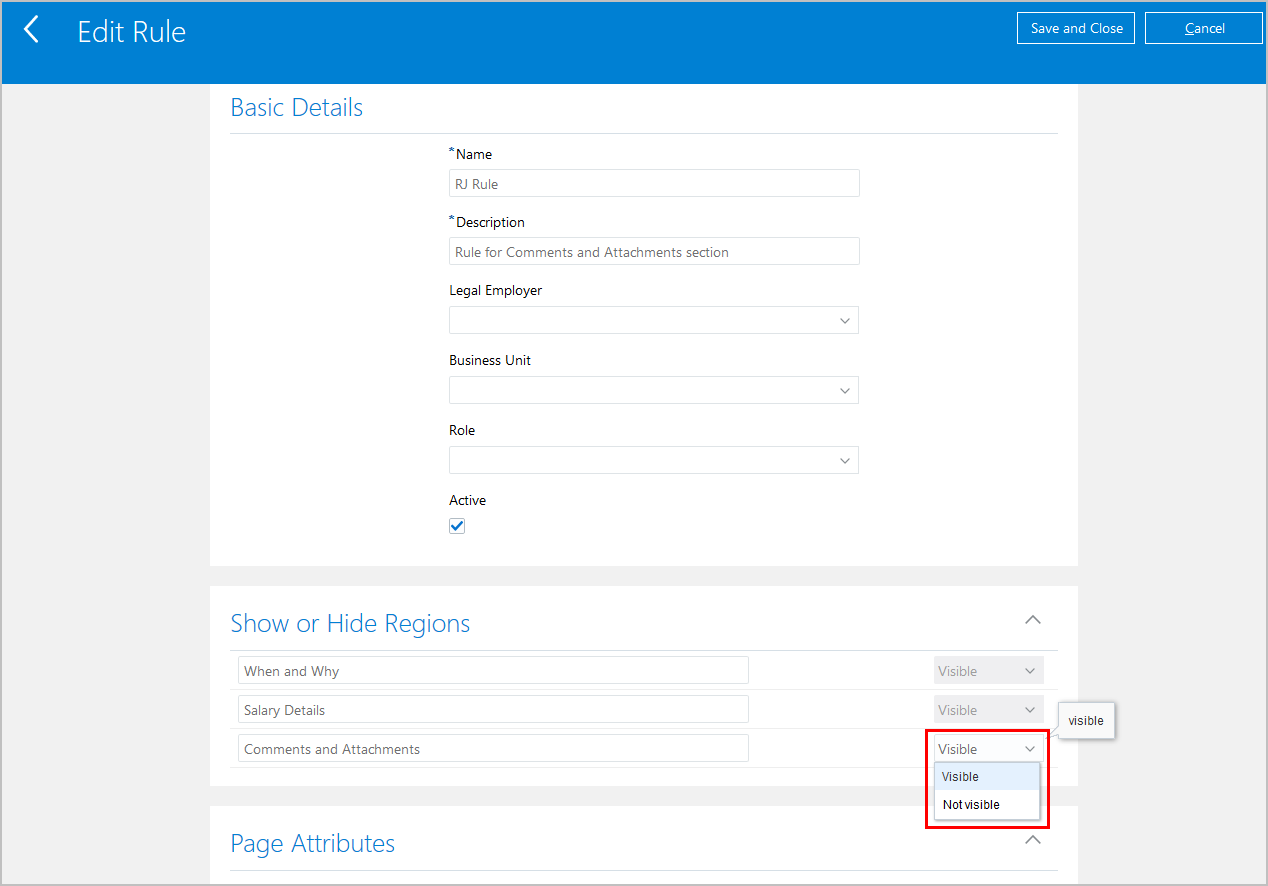This screenshot has width=1268, height=886.
Task: Click the Description text field
Action: coord(654,252)
